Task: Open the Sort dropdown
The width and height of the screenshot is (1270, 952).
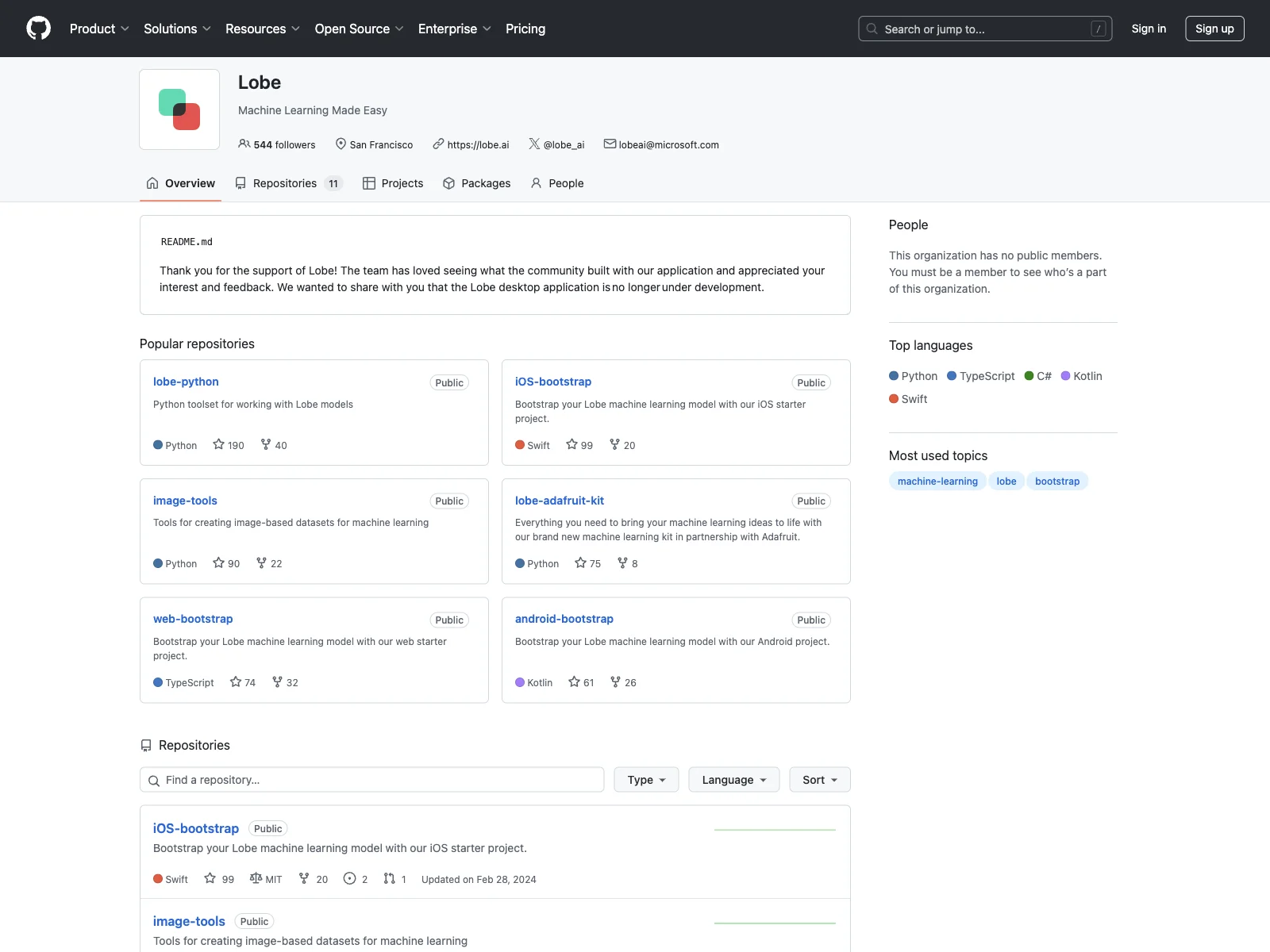Action: [820, 779]
